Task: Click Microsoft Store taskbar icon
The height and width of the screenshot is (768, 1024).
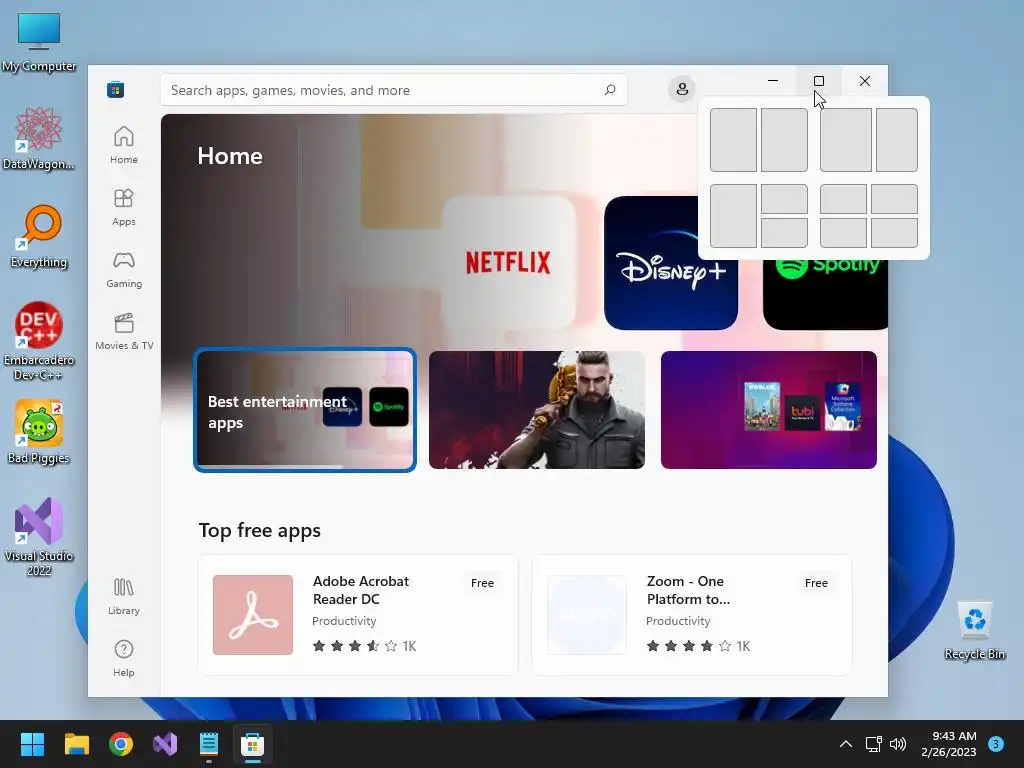Action: coord(252,744)
